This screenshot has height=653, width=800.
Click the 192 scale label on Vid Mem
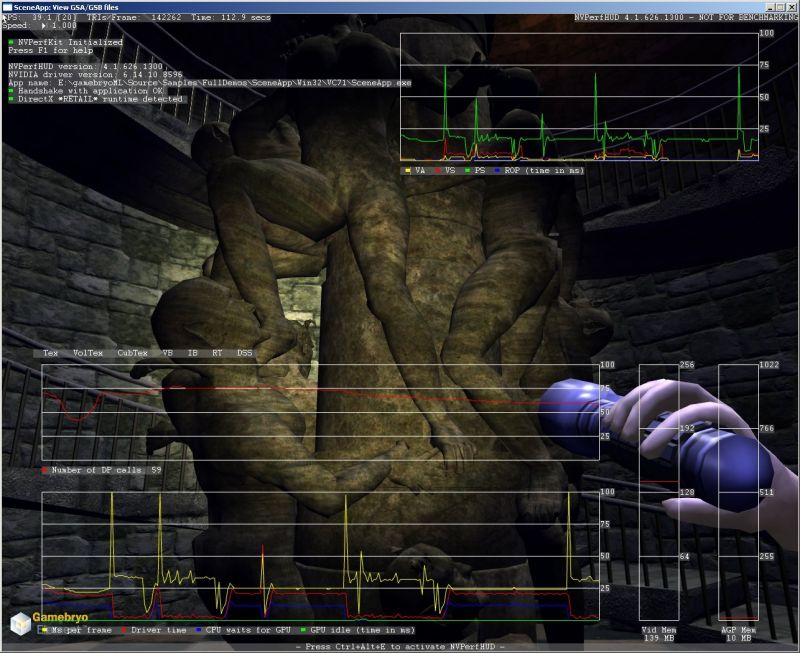687,429
